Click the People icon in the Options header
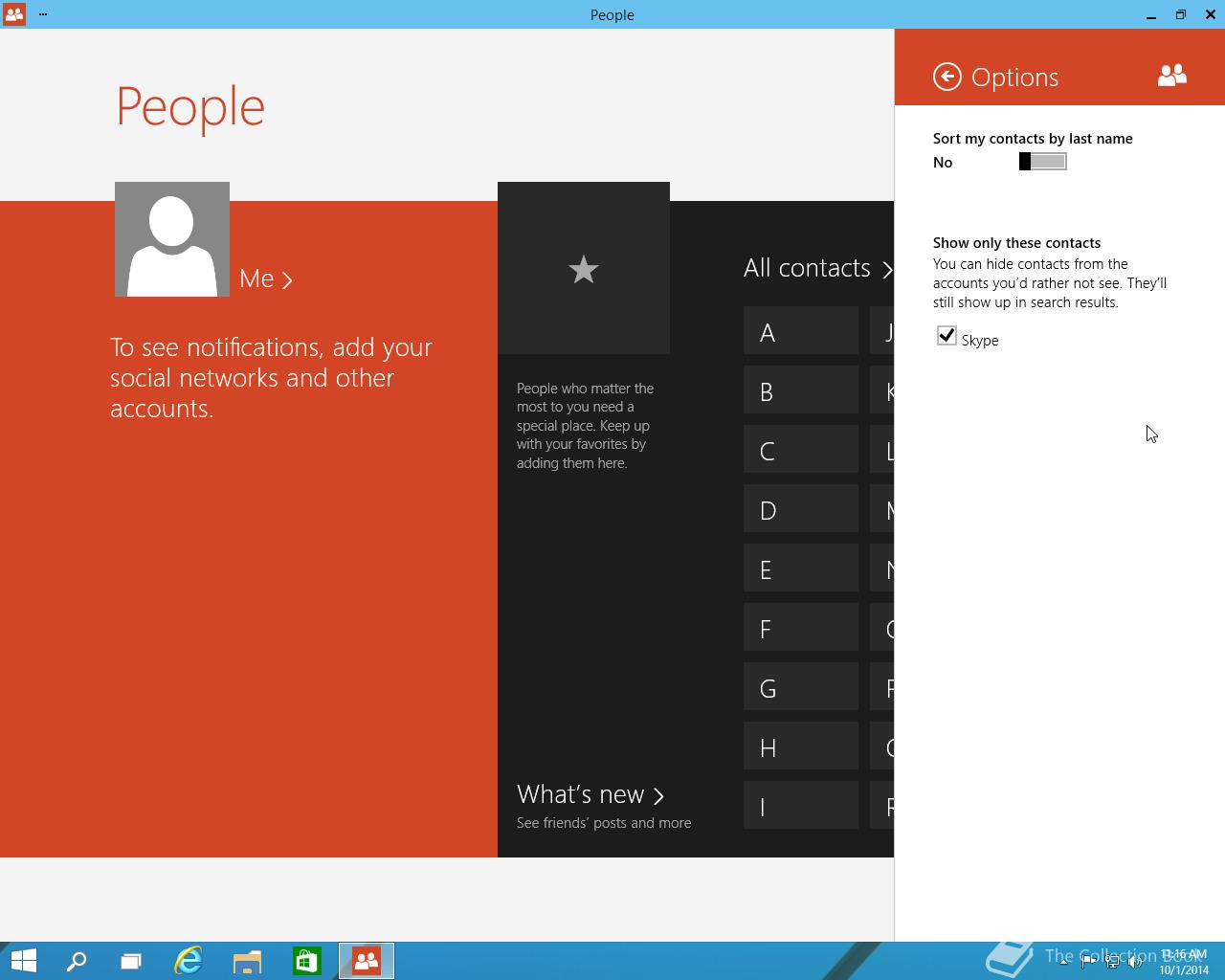 click(1171, 76)
